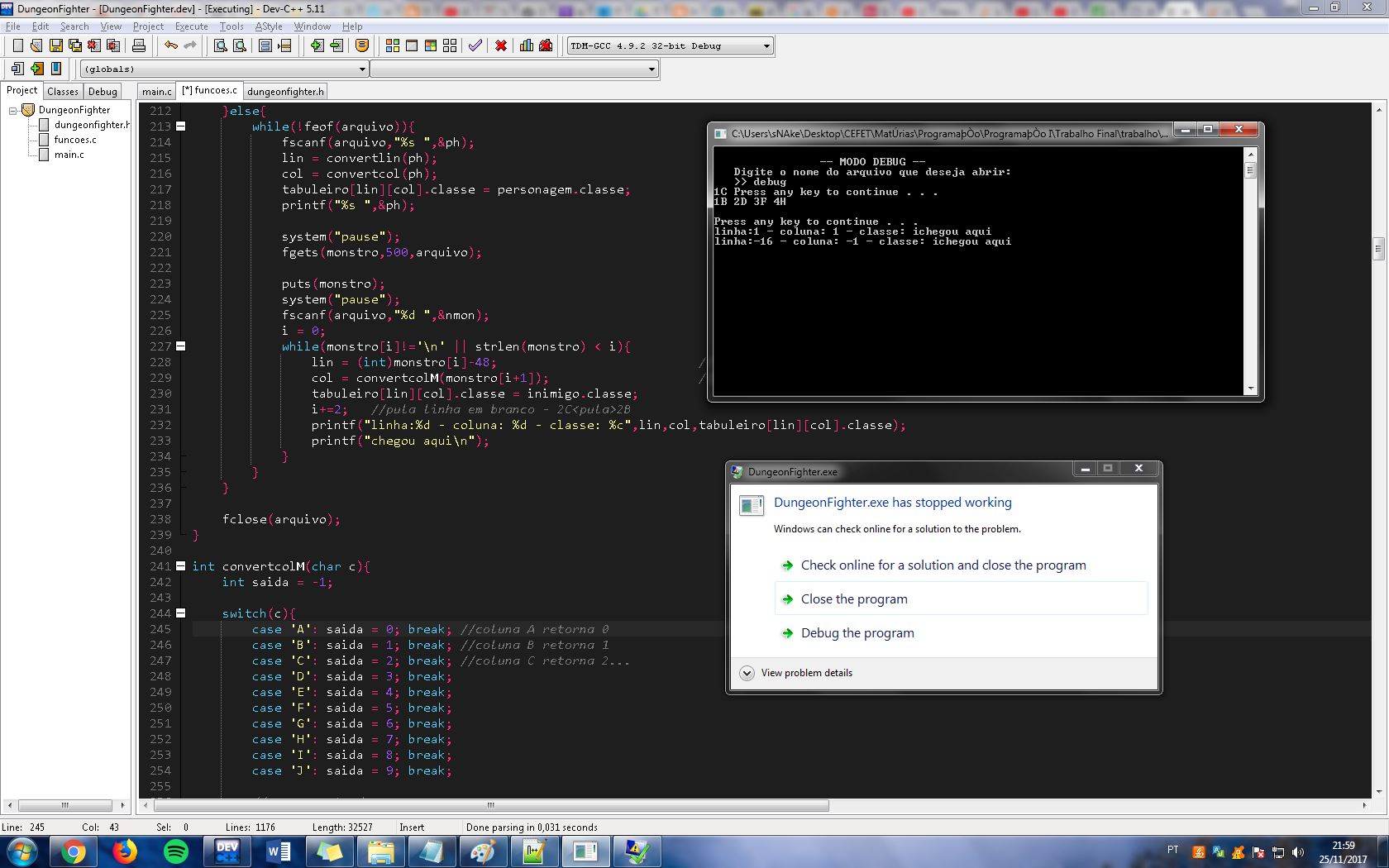Open the File menu

[x=12, y=26]
